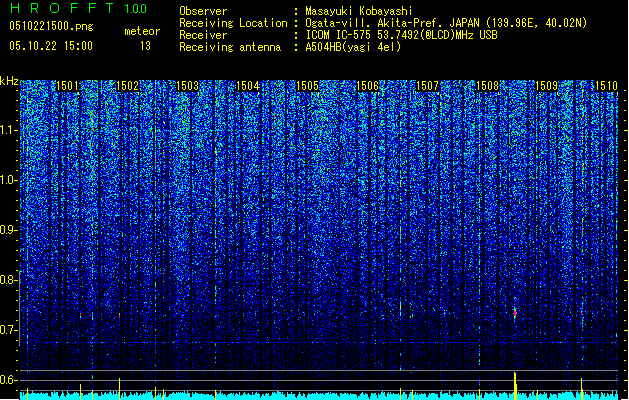Click the Receiving antenna label
This screenshot has height=400, width=629.
pyautogui.click(x=230, y=47)
